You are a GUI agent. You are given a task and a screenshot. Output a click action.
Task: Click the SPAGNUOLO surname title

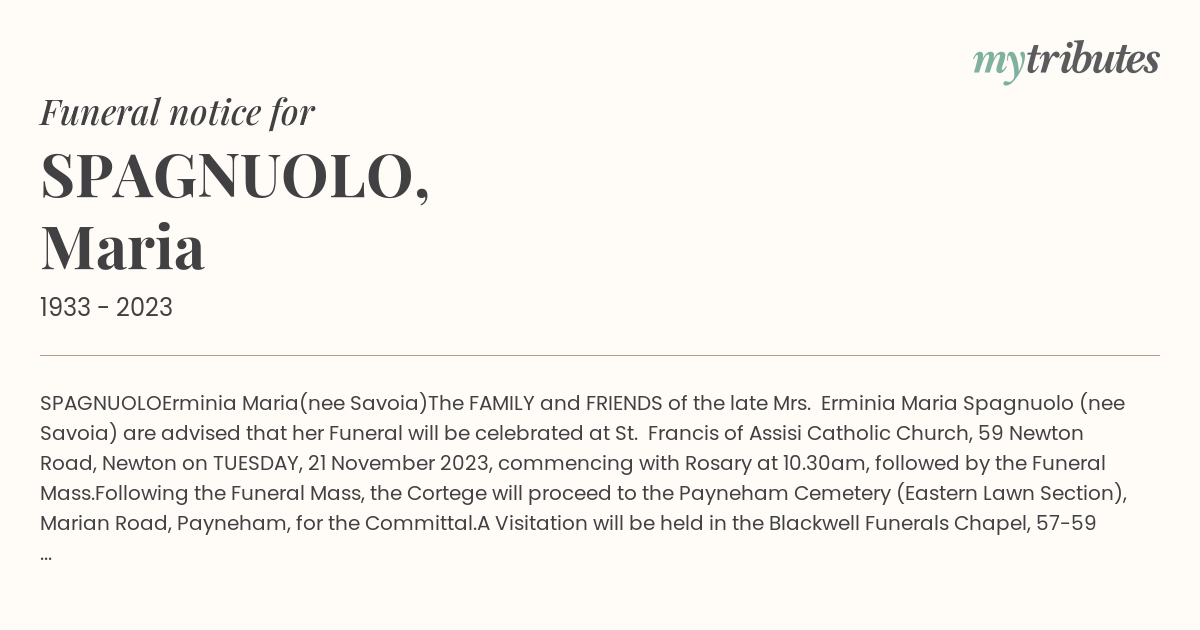(x=235, y=176)
